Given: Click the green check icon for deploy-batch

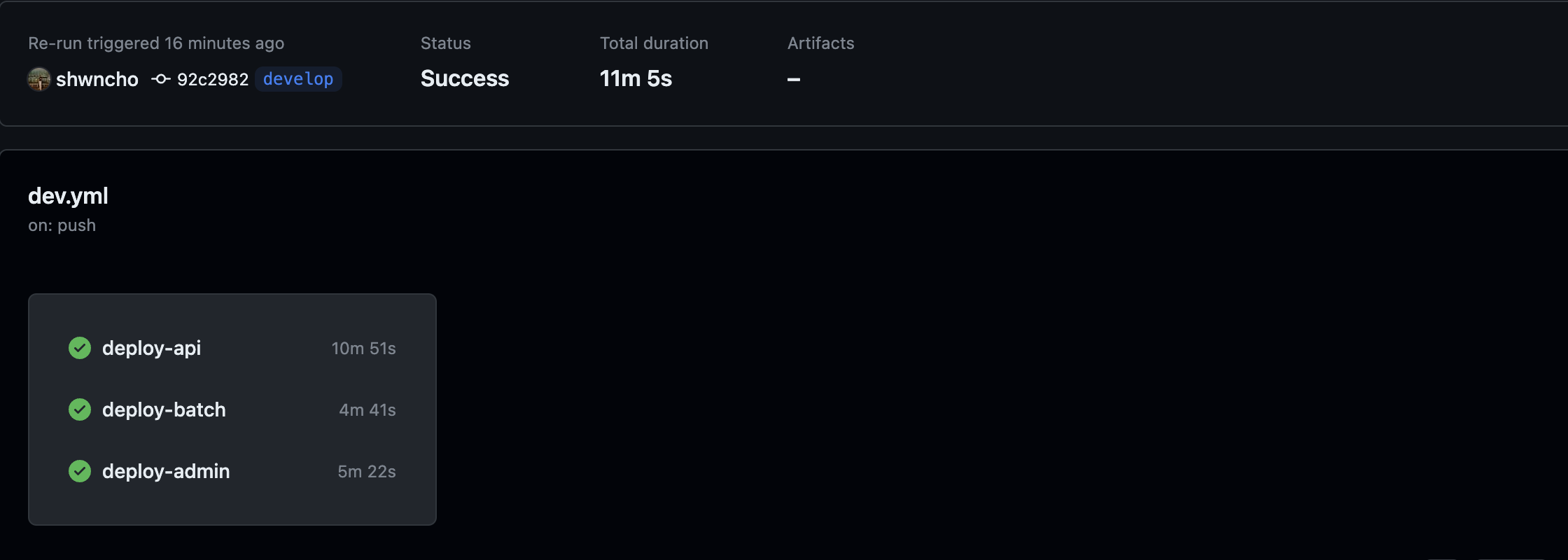Looking at the screenshot, I should [x=80, y=409].
